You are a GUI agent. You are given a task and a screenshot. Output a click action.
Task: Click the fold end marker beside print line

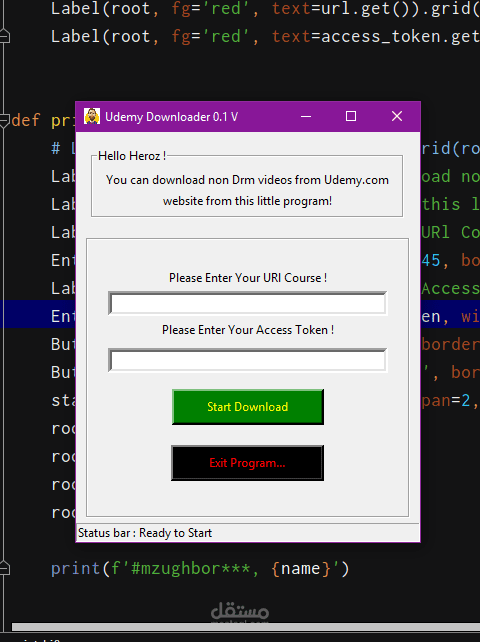(5, 568)
